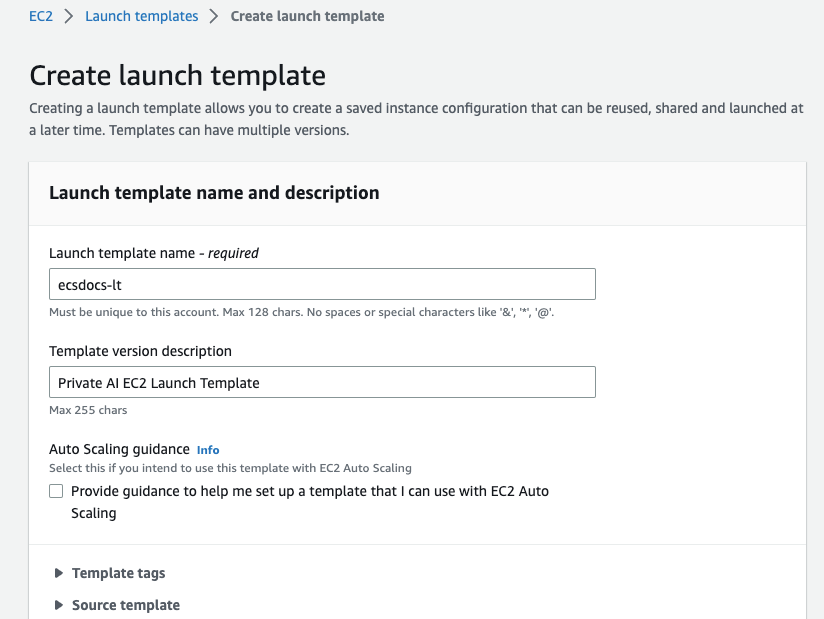Click the Launch template name and description section header
The image size is (824, 619).
point(213,193)
